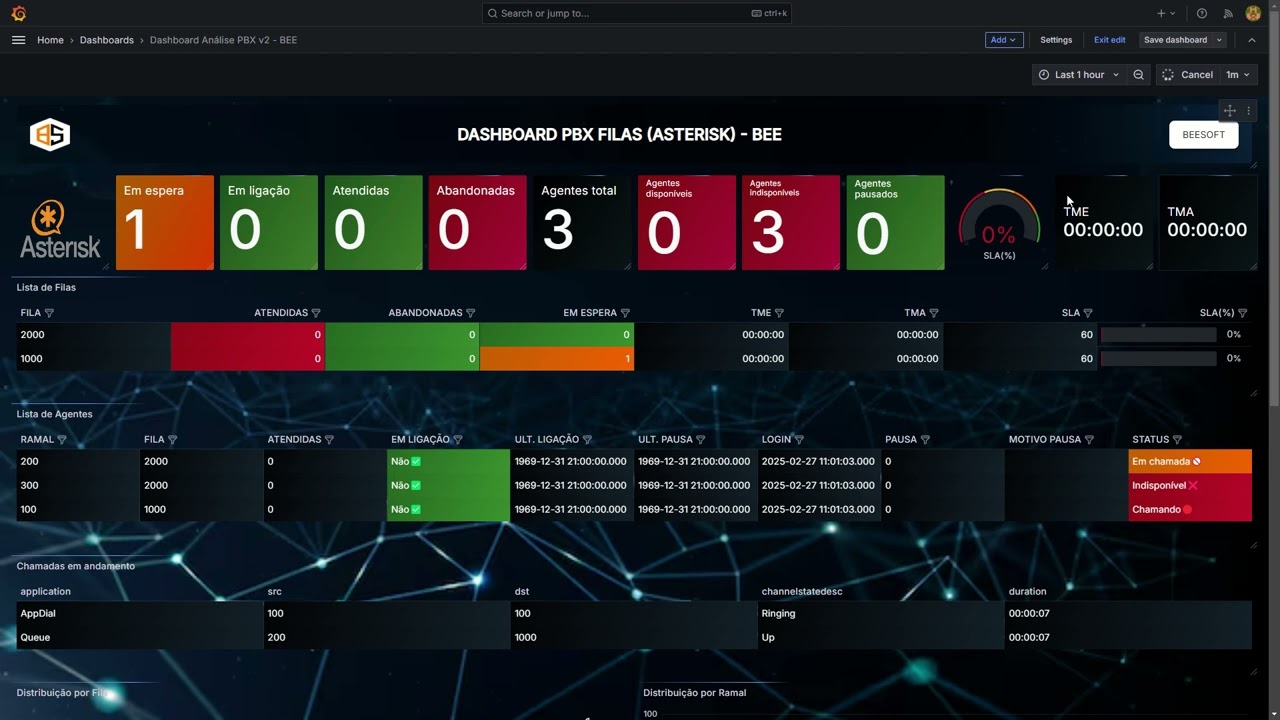Click Save dashboard
The width and height of the screenshot is (1280, 720).
click(x=1175, y=40)
